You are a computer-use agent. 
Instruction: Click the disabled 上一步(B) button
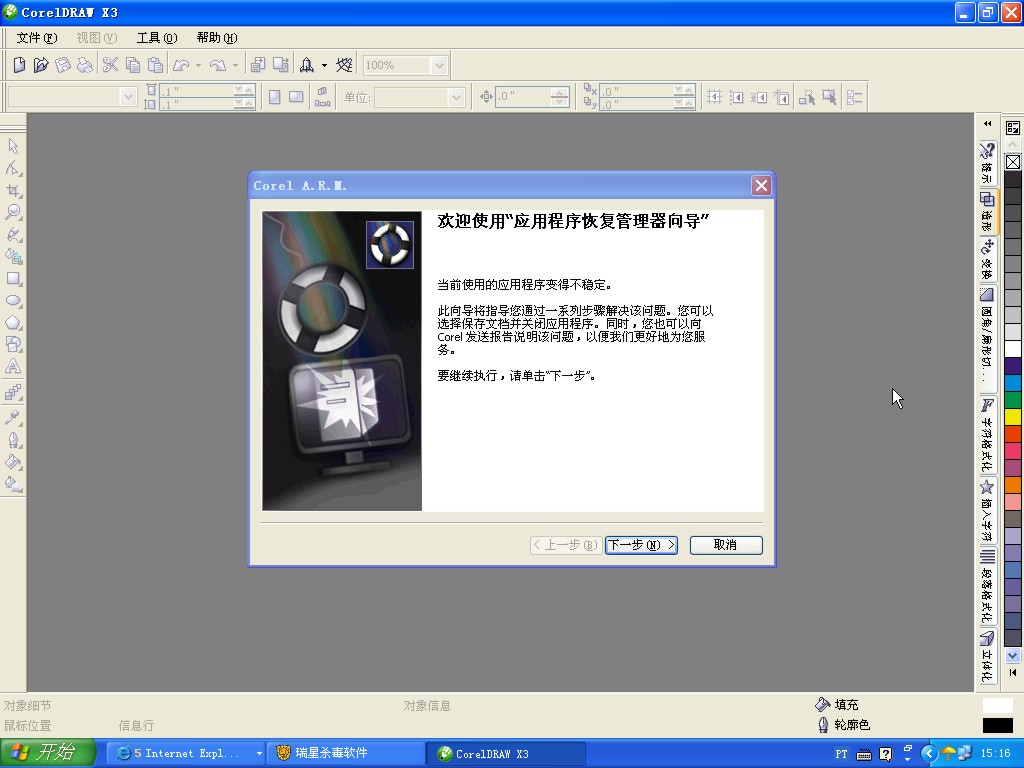(x=565, y=545)
